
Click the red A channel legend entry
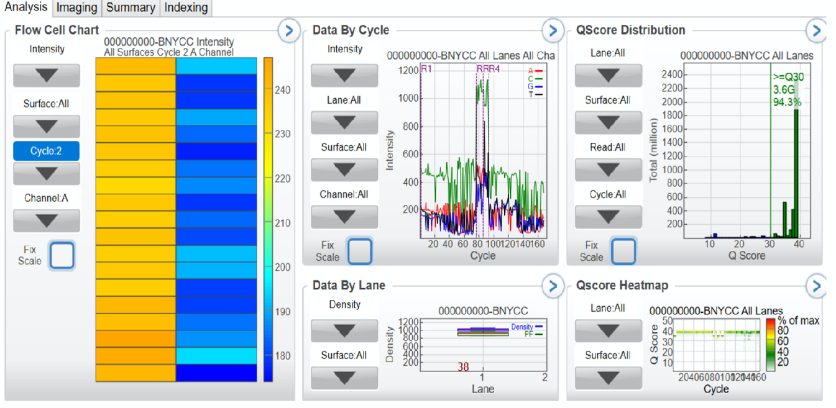(x=535, y=70)
